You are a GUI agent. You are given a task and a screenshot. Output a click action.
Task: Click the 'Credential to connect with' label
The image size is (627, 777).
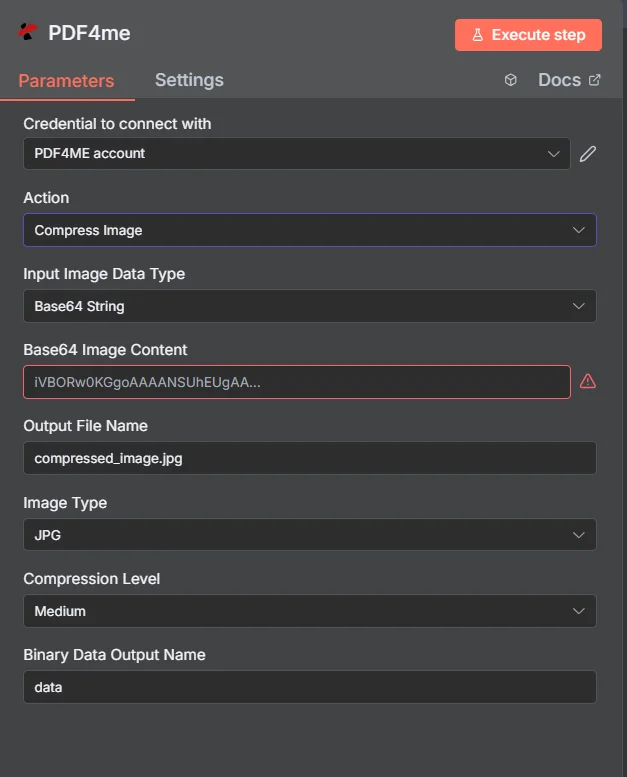click(117, 124)
